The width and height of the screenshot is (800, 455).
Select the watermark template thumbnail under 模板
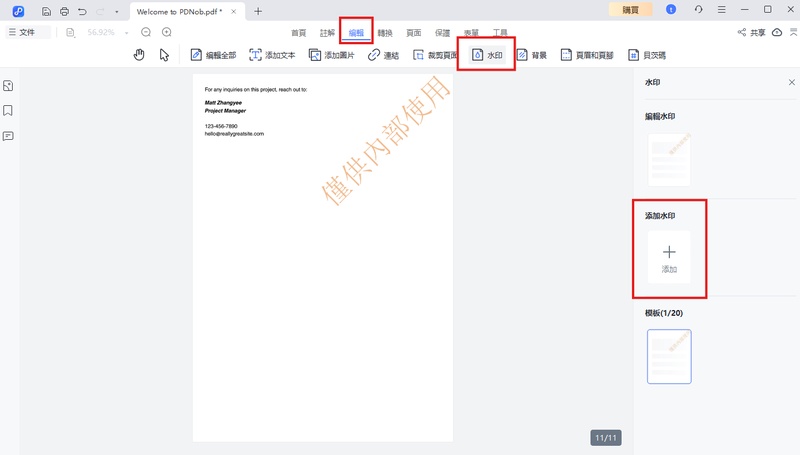click(669, 357)
